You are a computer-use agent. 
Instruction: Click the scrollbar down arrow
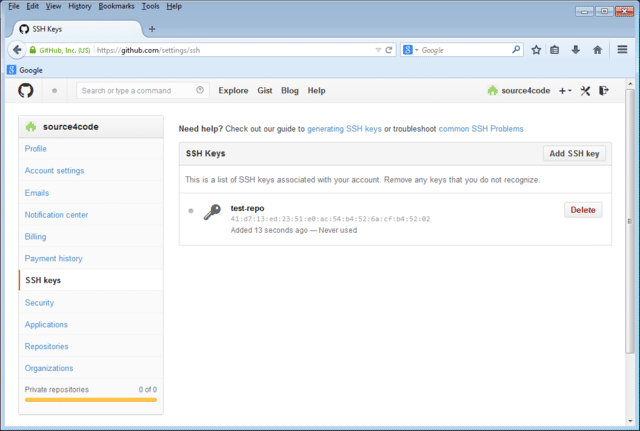[630, 420]
